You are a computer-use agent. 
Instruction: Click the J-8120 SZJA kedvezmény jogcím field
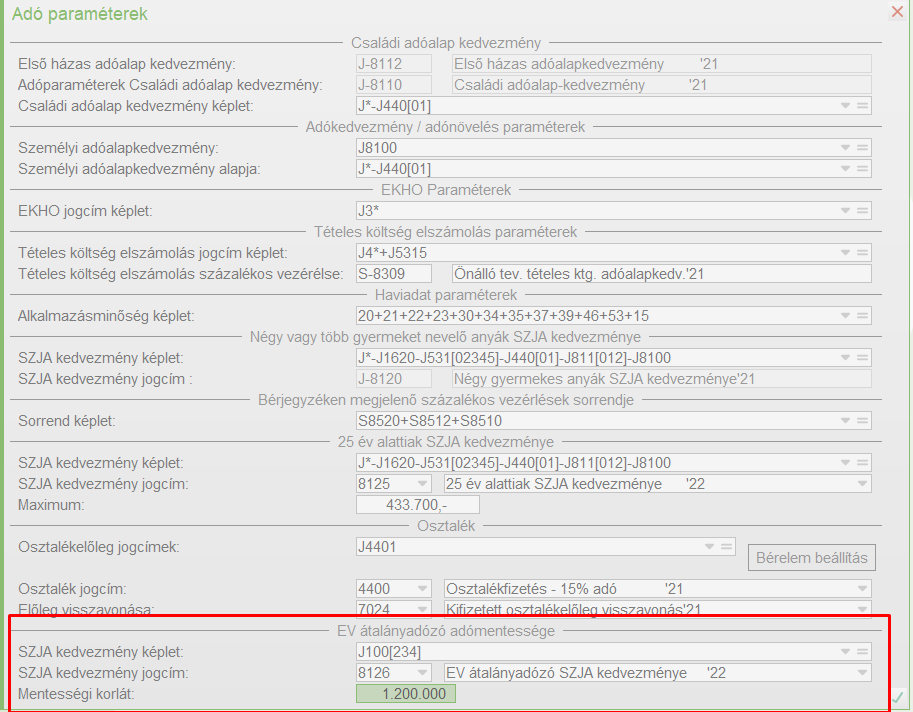pyautogui.click(x=394, y=379)
